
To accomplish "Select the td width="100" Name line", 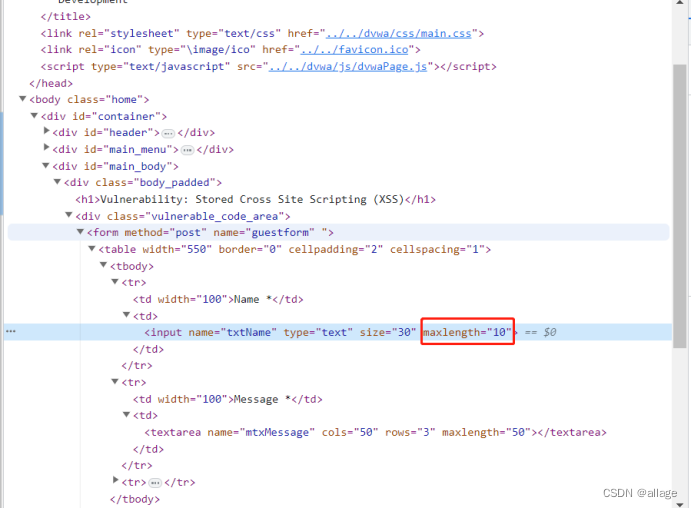I will (x=218, y=299).
